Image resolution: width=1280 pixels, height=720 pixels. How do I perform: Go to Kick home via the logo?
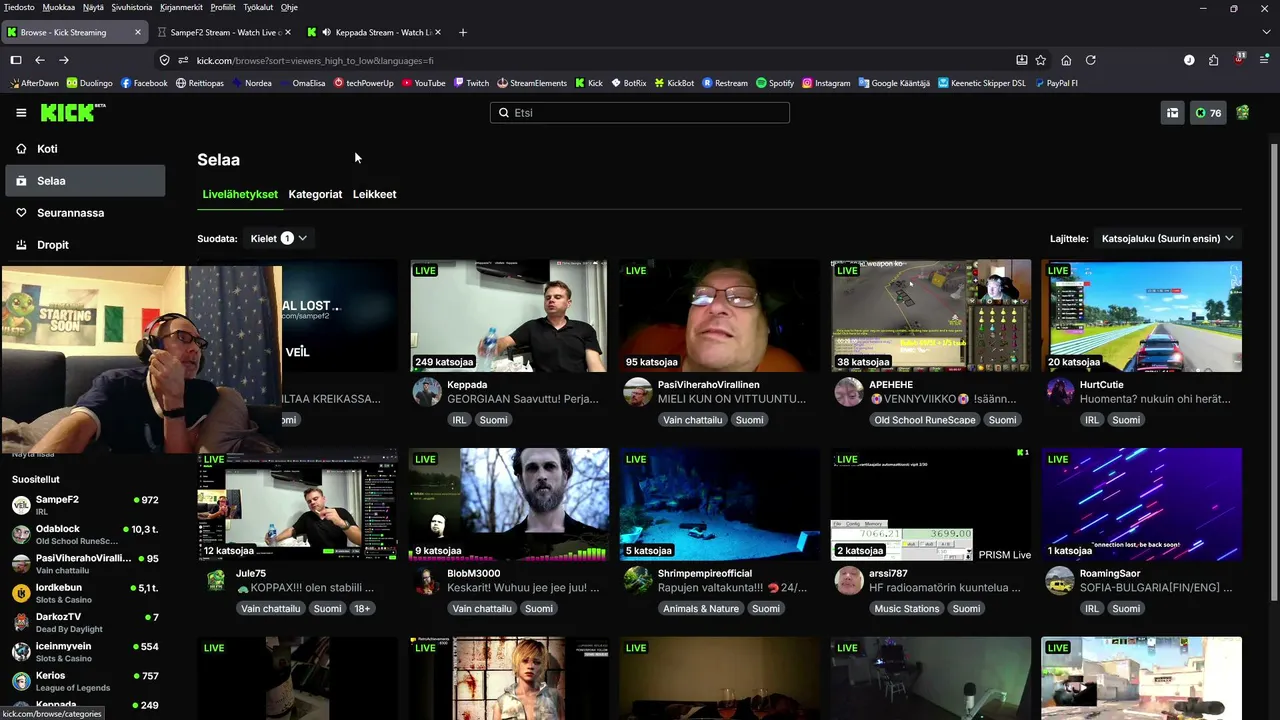point(73,112)
